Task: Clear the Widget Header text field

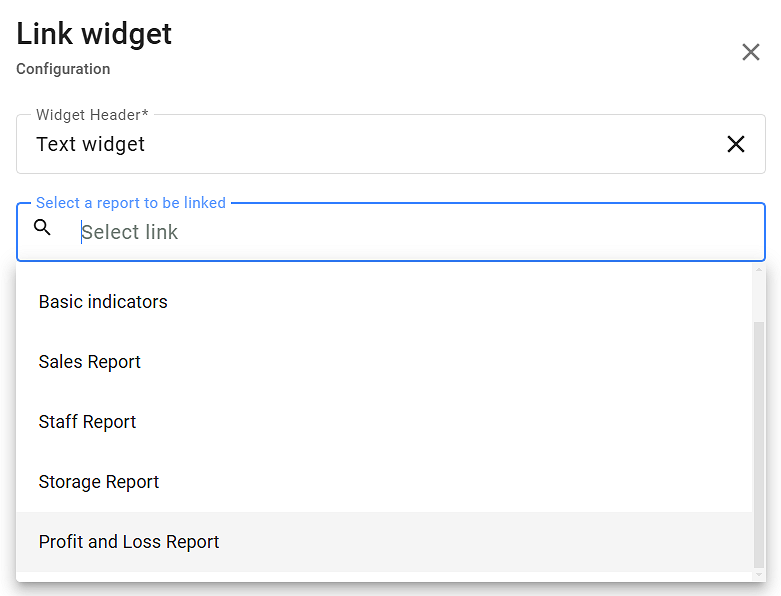Action: 736,144
